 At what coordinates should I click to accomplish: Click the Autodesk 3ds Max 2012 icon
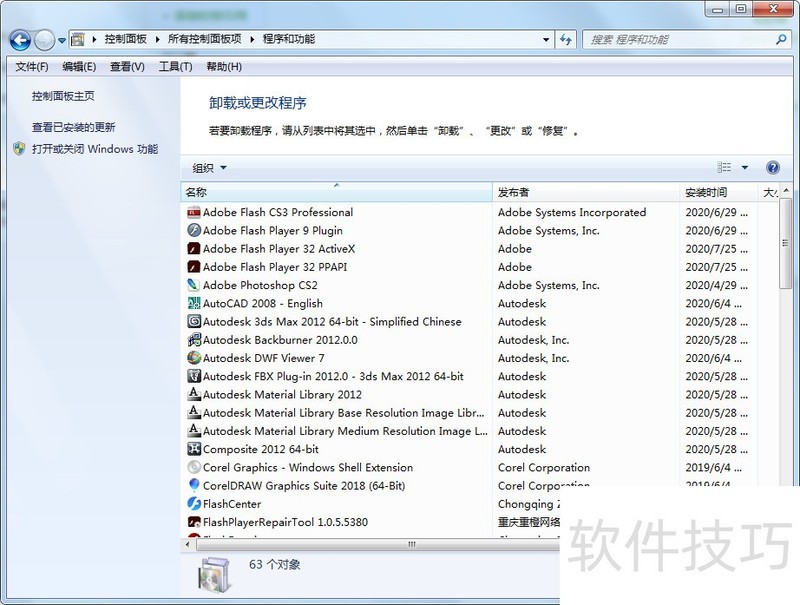[x=194, y=322]
